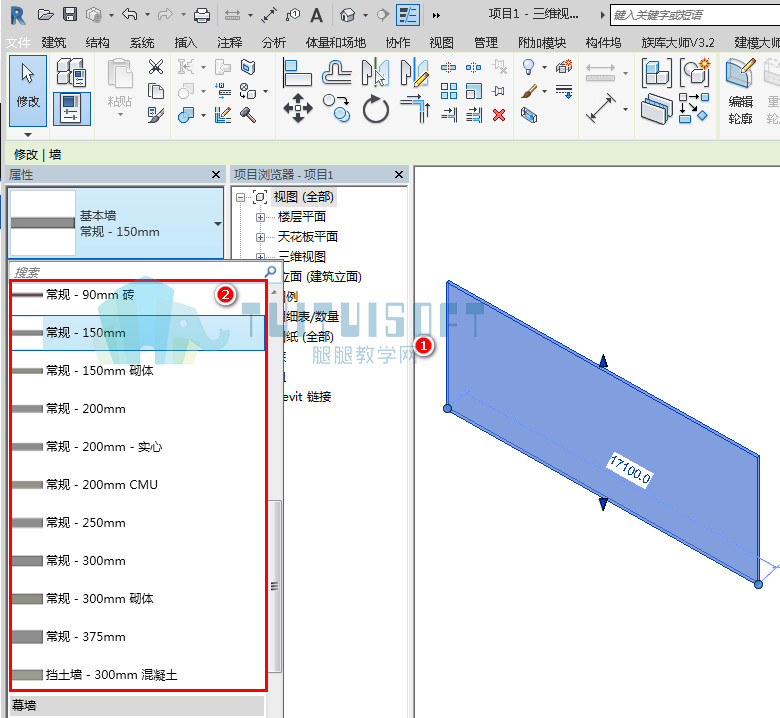Expand the quick access toolbar overflow arrows

tap(436, 15)
